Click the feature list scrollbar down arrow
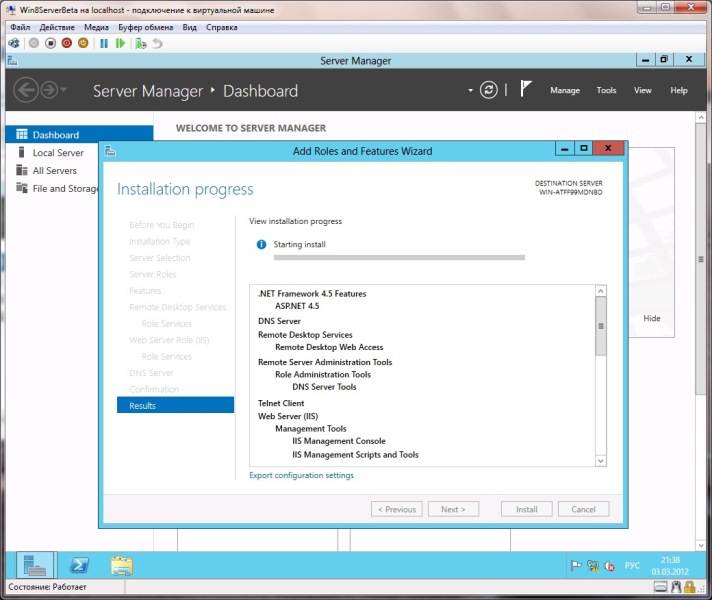 [601, 460]
